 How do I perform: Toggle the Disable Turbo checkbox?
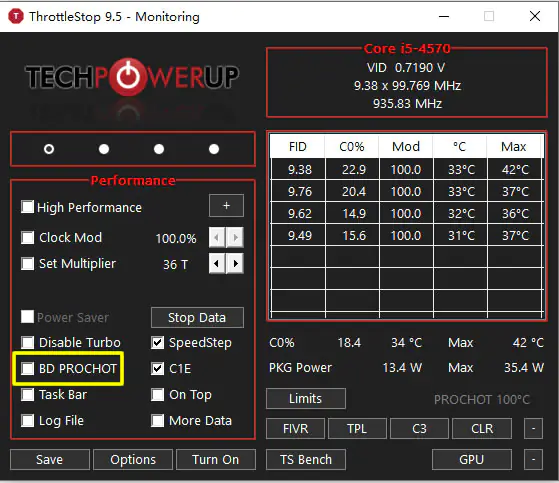tap(27, 343)
